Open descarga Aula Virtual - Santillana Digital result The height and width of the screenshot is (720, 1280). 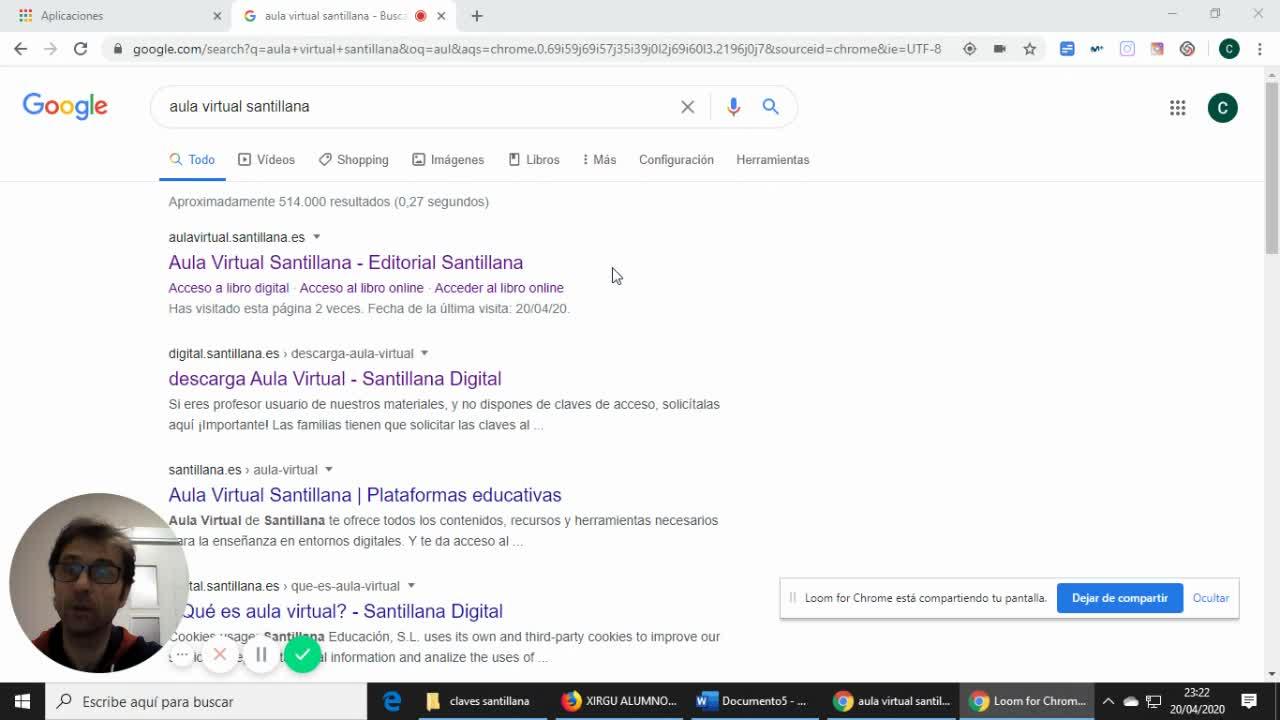[x=335, y=378]
